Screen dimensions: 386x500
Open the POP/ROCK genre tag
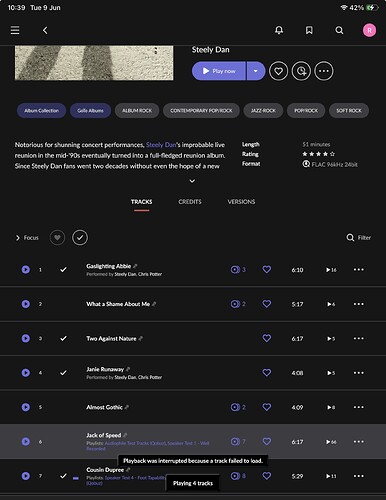pos(306,110)
